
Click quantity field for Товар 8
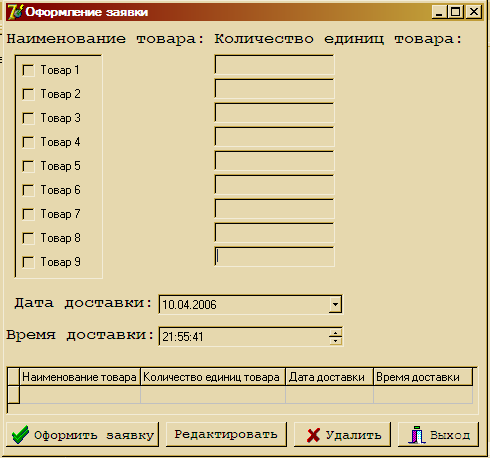point(274,233)
